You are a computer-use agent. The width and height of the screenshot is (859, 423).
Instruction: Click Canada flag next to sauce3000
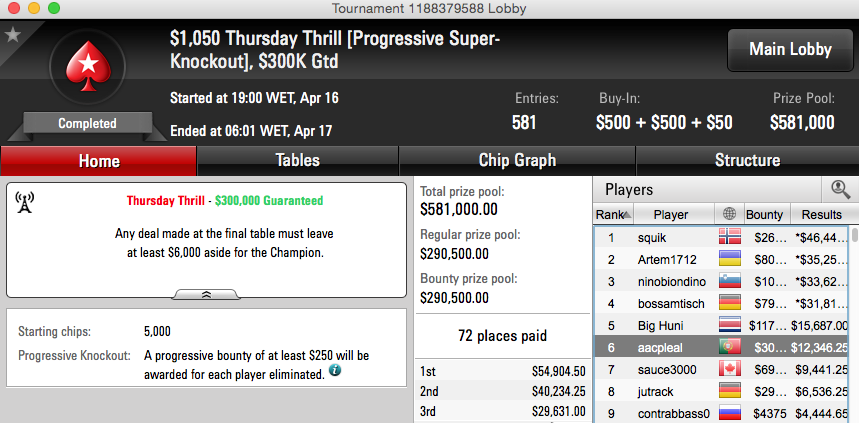pyautogui.click(x=729, y=369)
